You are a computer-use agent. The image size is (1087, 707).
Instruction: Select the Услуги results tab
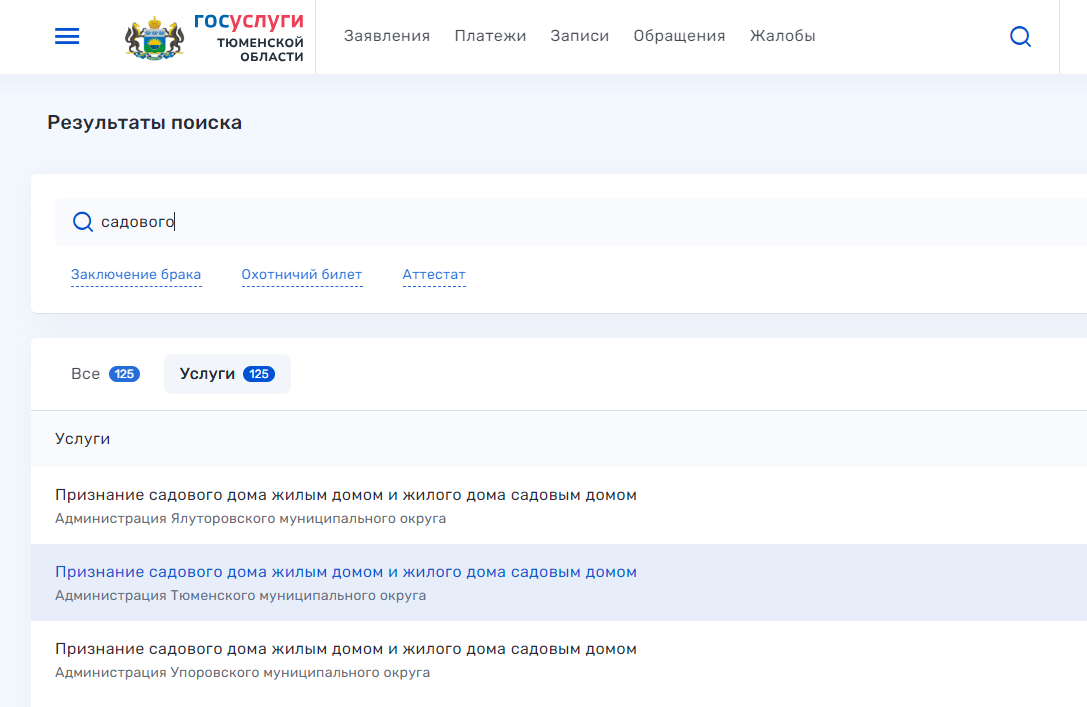208,374
